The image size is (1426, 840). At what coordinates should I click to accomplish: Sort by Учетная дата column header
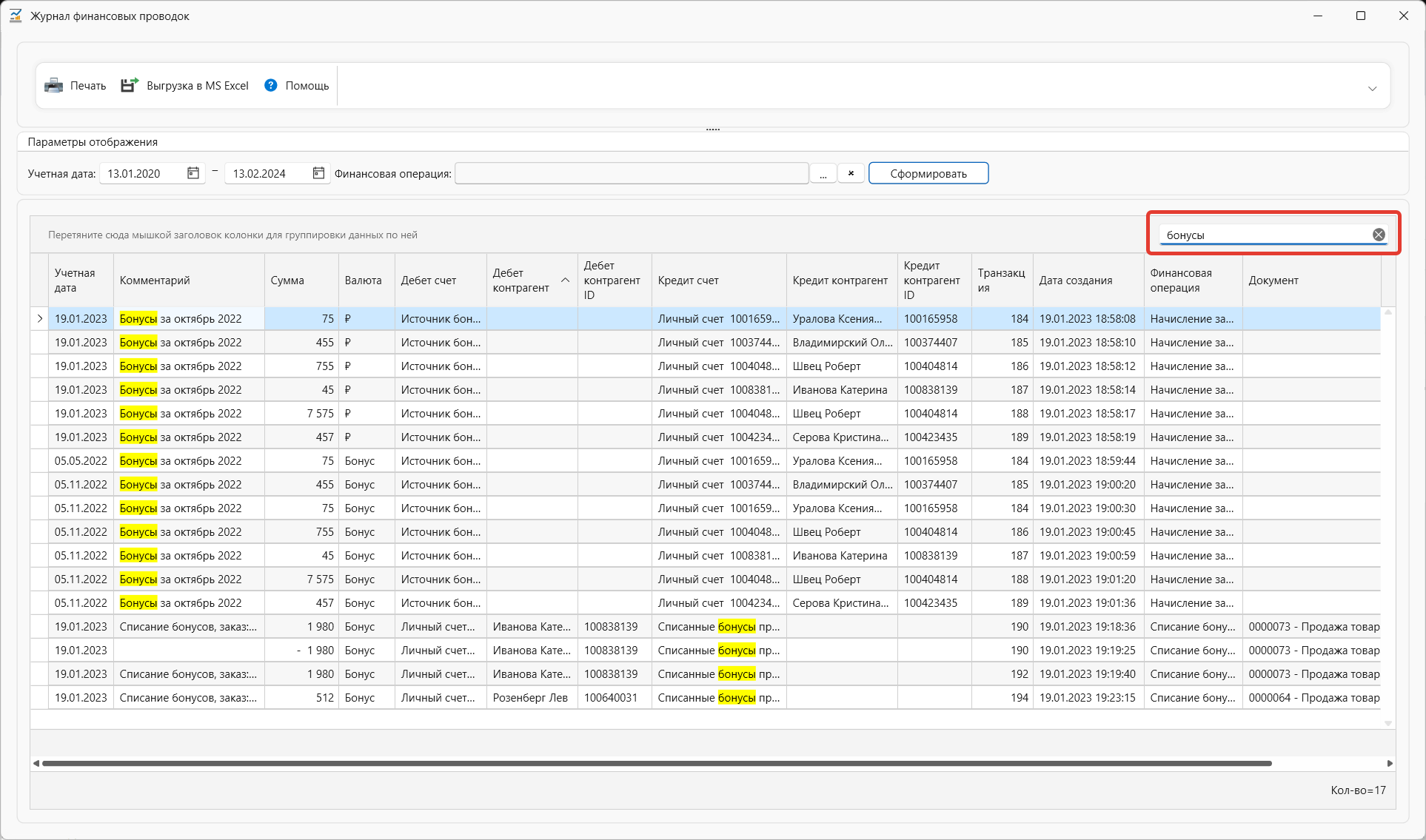(x=81, y=280)
